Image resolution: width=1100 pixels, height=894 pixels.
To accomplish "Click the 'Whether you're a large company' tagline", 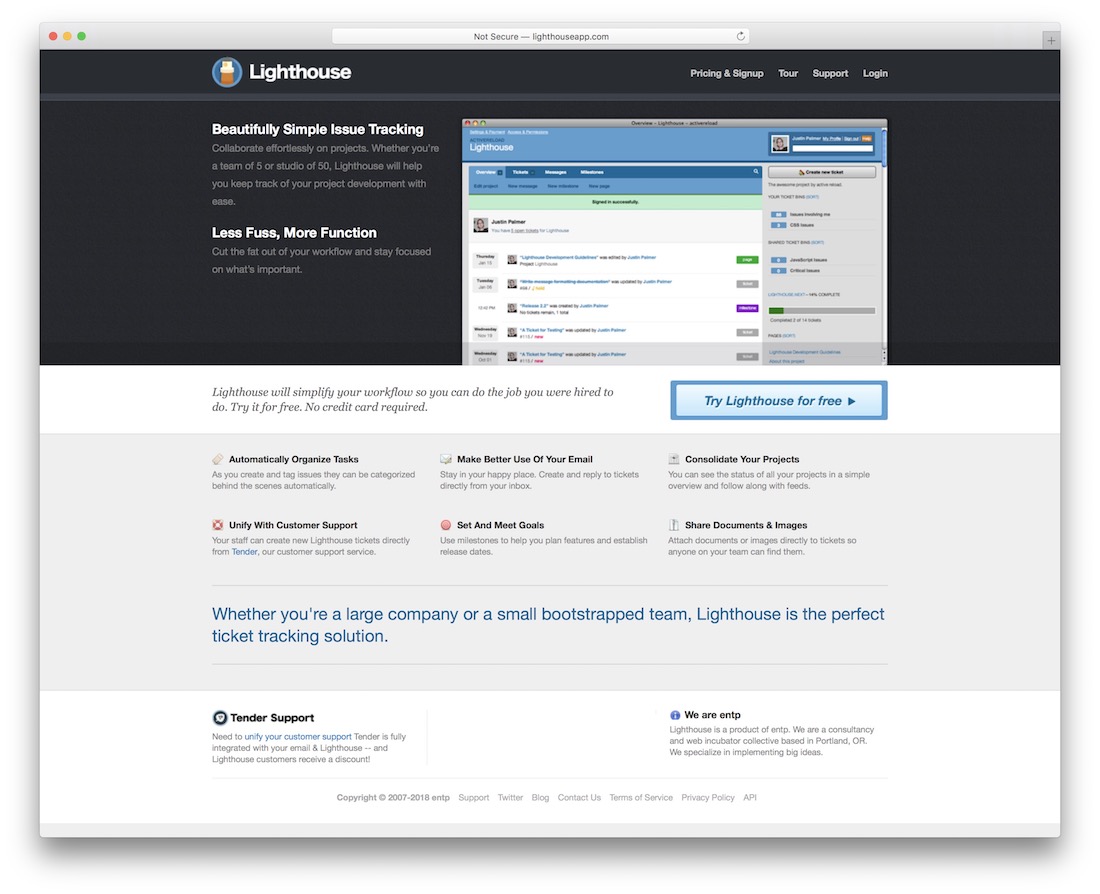I will 548,625.
